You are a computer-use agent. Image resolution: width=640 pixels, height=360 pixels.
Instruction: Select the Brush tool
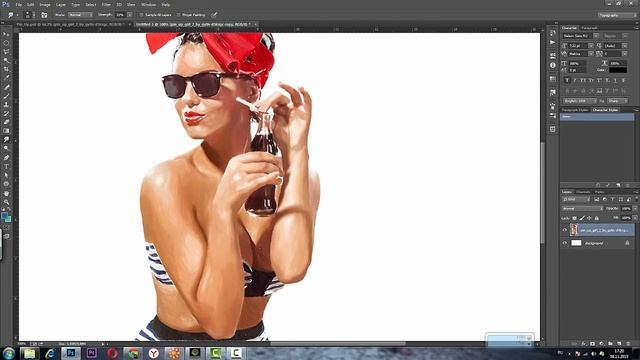tap(6, 96)
